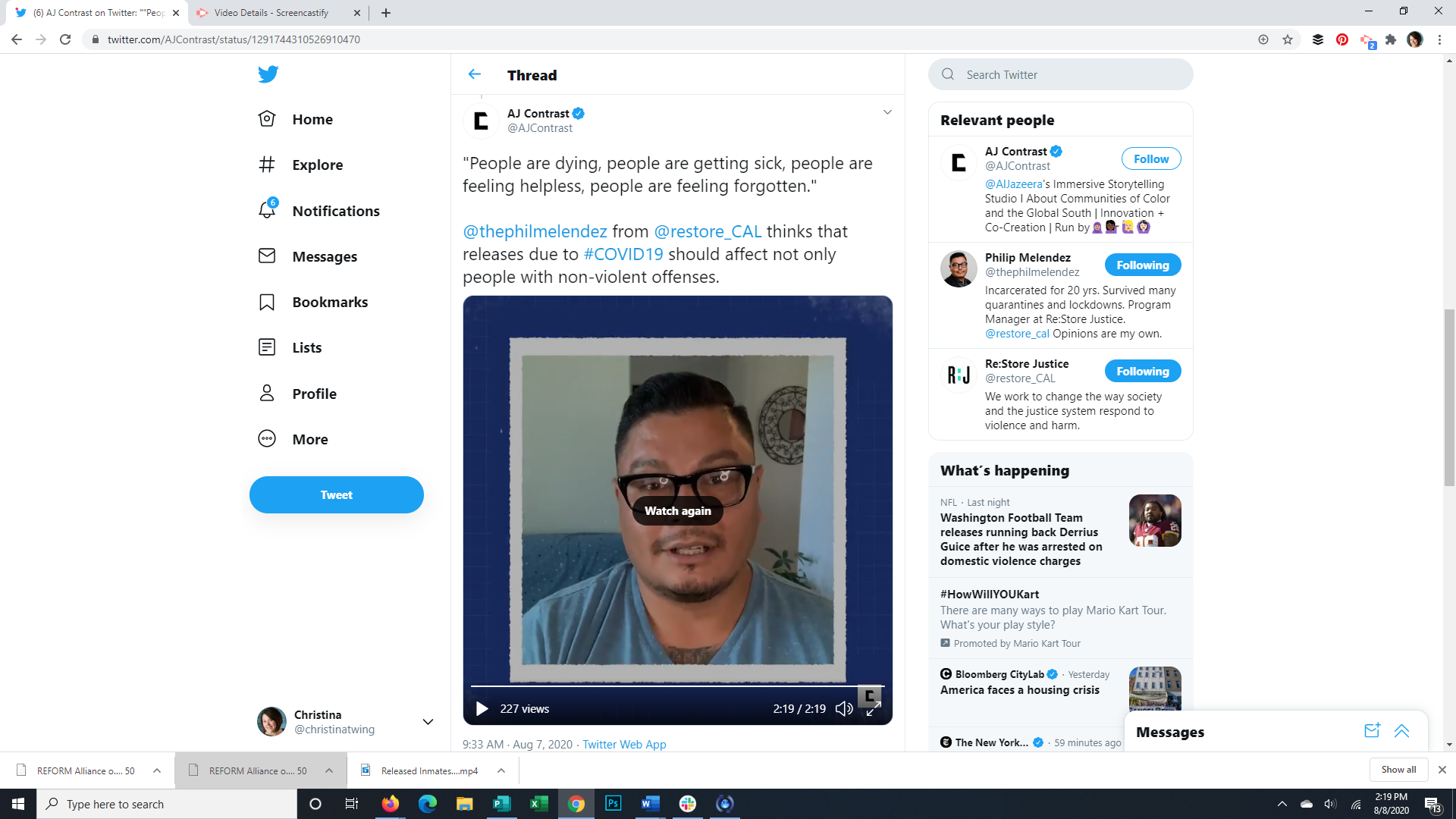
Task: Compose a new message from the Messages drawer
Action: [1372, 731]
